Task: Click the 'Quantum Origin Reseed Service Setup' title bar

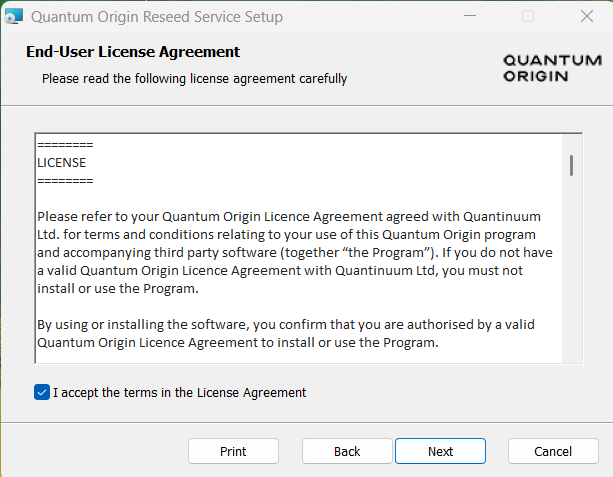Action: [x=157, y=17]
